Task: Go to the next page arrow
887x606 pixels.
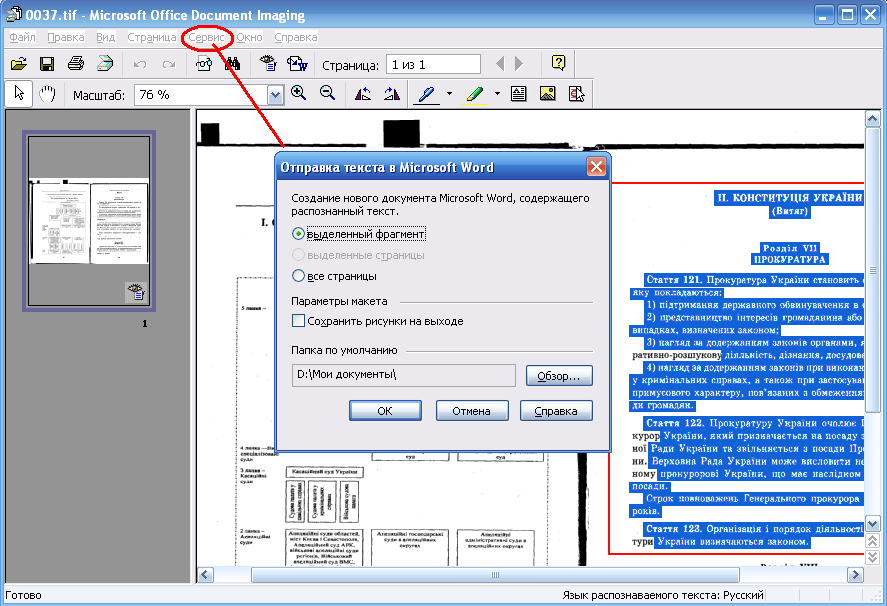Action: (x=519, y=64)
